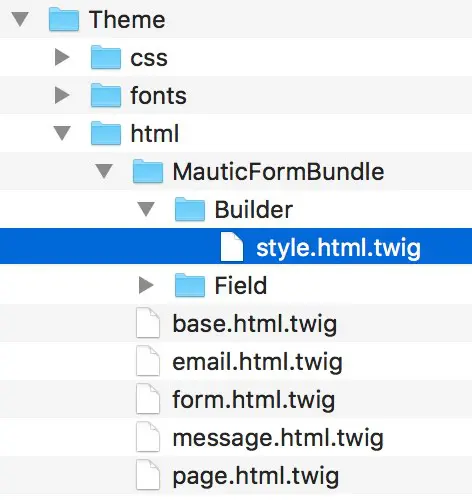Click the Theme folder icon

click(64, 19)
